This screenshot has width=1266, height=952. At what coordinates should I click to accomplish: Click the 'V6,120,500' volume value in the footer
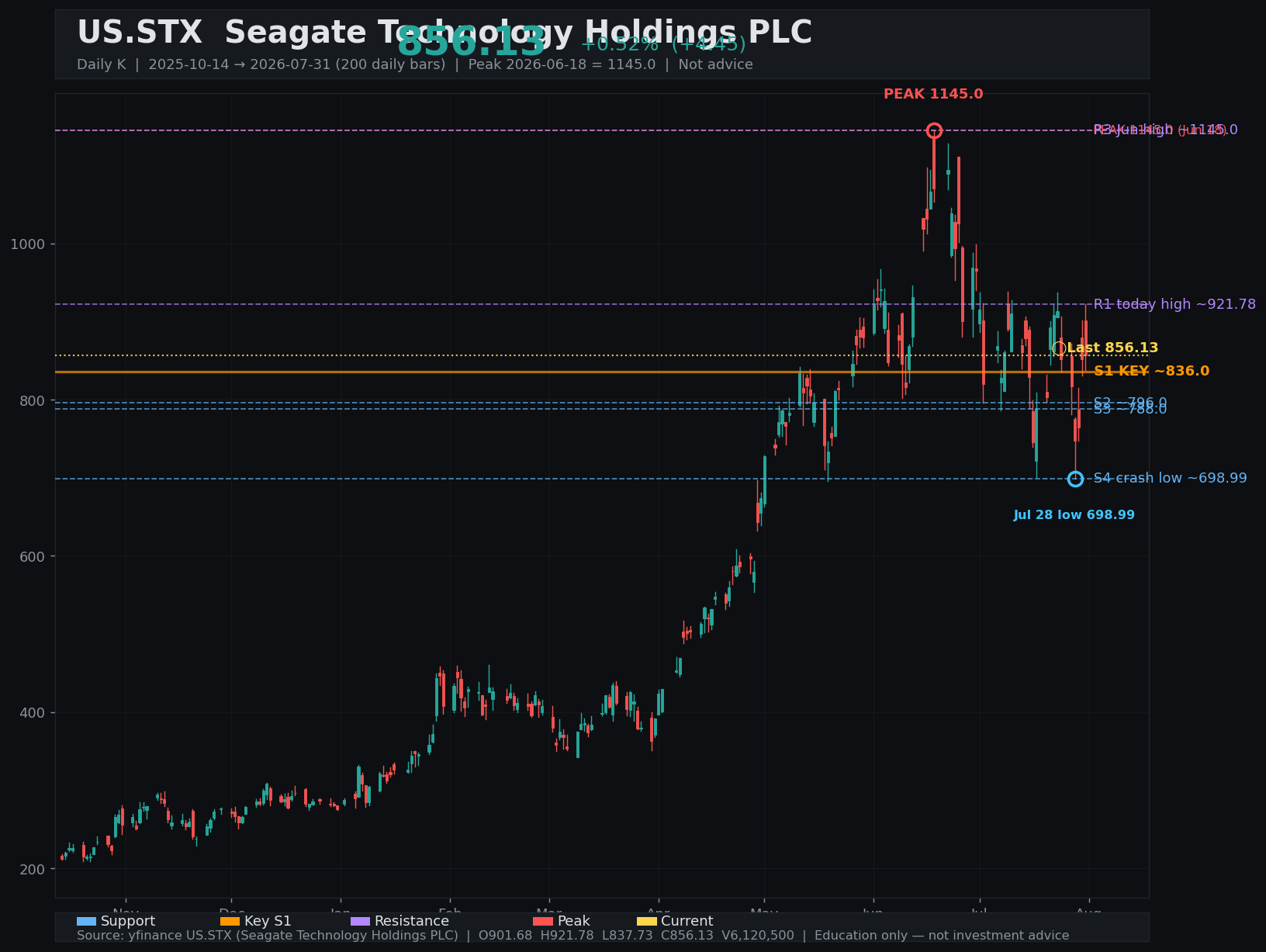click(758, 936)
